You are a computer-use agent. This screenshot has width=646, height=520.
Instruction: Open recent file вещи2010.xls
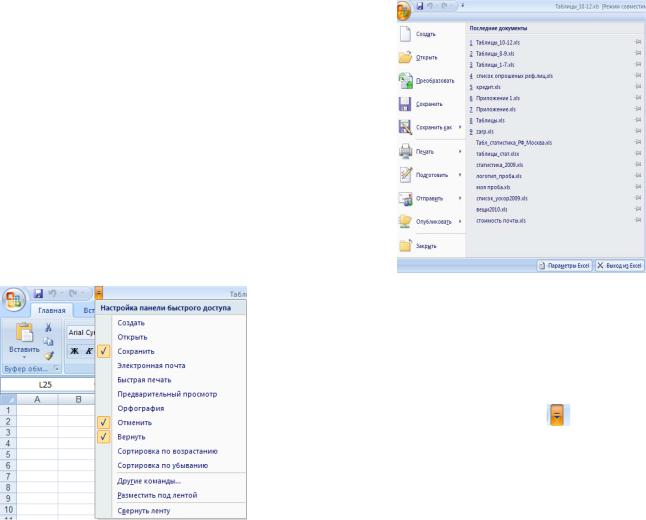pos(492,209)
